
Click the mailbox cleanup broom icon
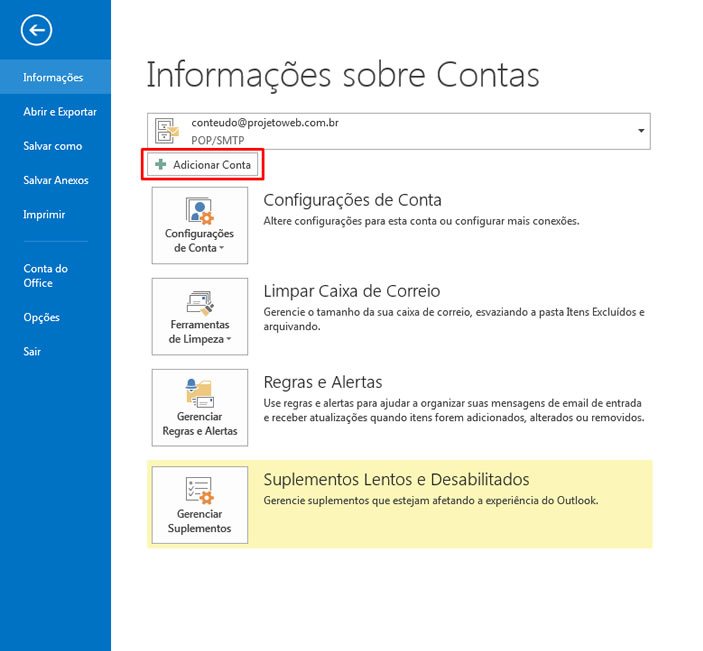tap(200, 303)
